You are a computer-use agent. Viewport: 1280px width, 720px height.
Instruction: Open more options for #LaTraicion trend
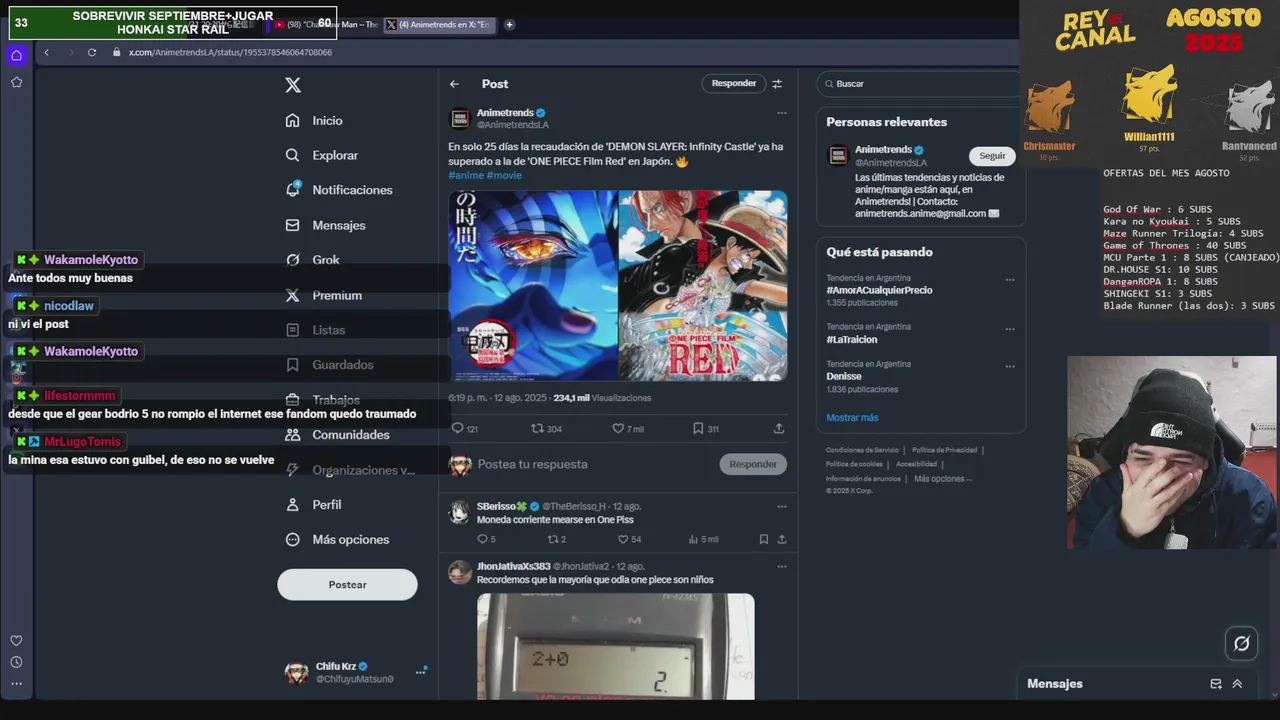[1010, 329]
